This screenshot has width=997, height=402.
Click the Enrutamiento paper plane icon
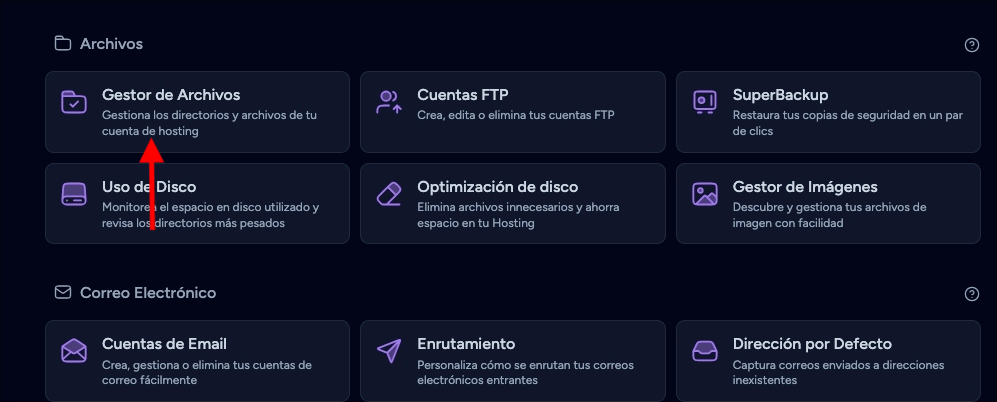pyautogui.click(x=389, y=351)
